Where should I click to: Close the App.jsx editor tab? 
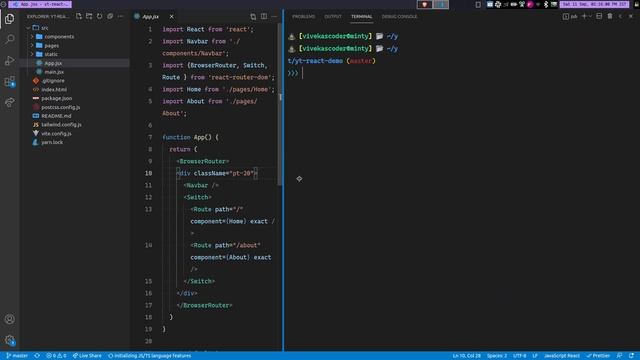[171, 16]
